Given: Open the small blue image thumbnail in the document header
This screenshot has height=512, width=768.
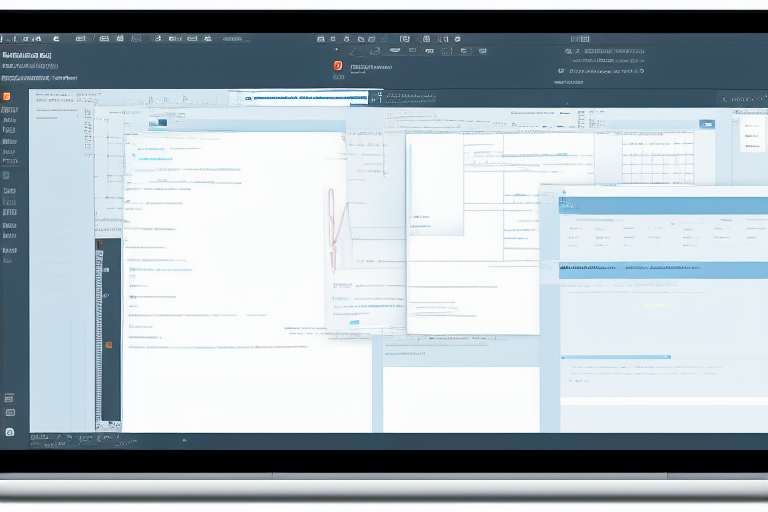Looking at the screenshot, I should 157,124.
